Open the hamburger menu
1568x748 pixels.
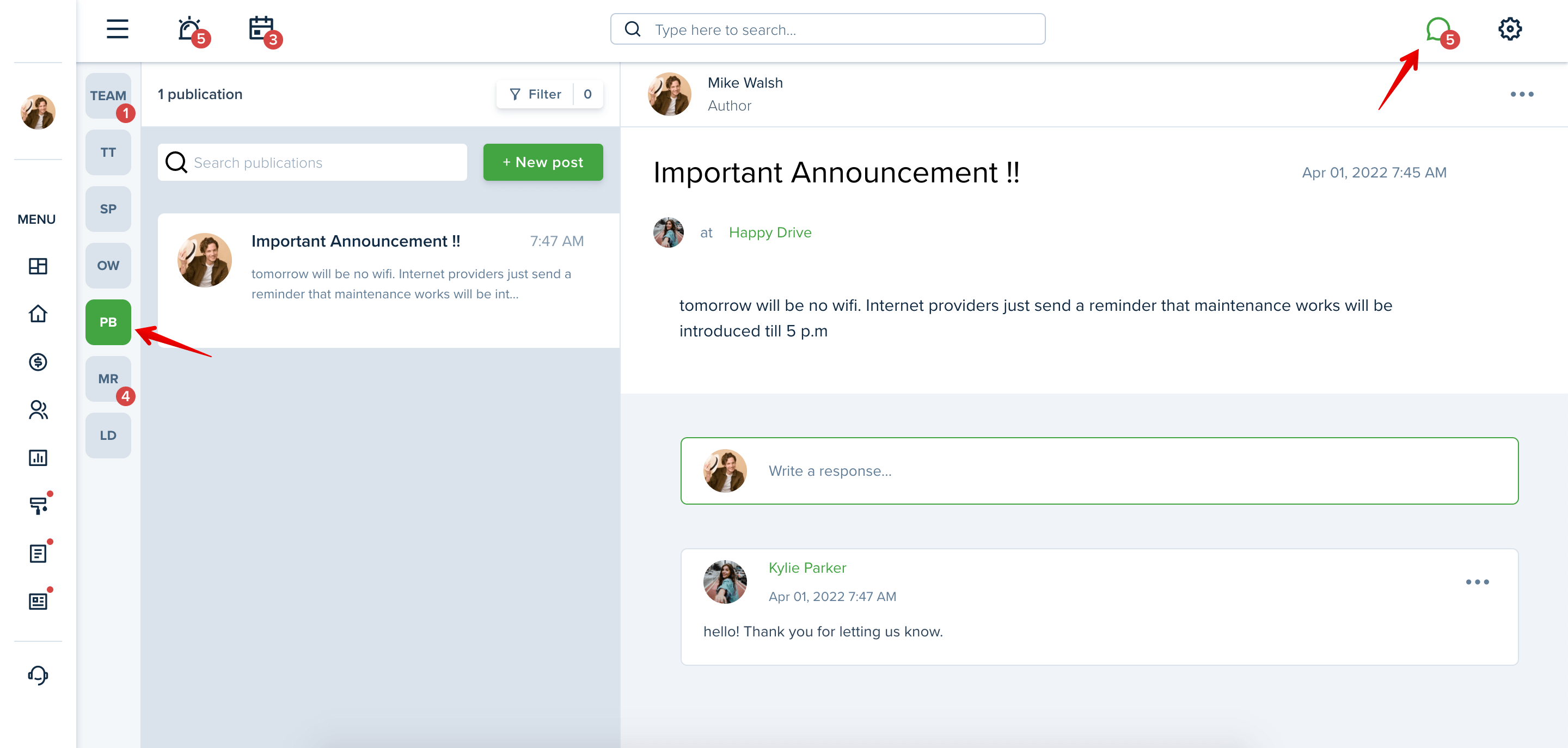[x=118, y=29]
